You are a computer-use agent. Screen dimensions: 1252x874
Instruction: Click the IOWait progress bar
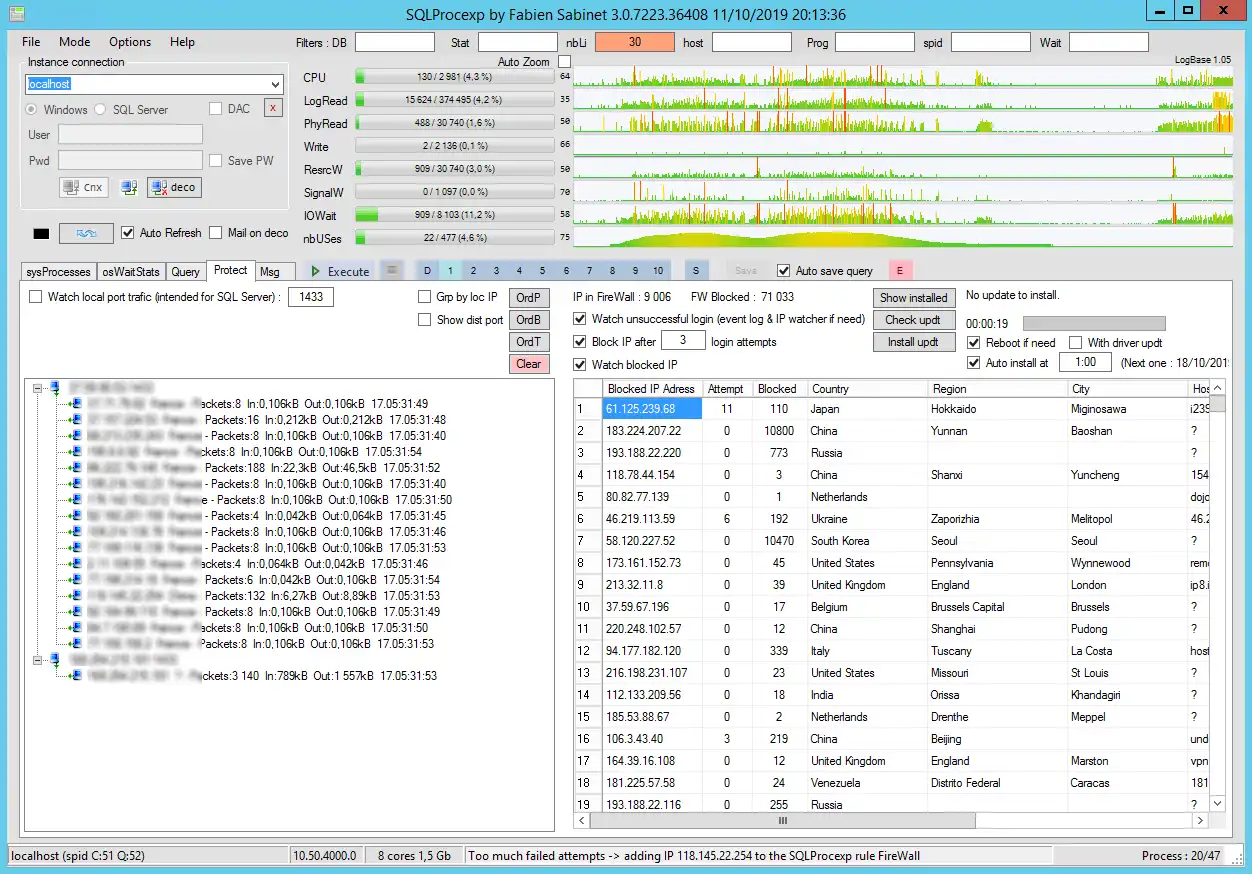click(455, 215)
